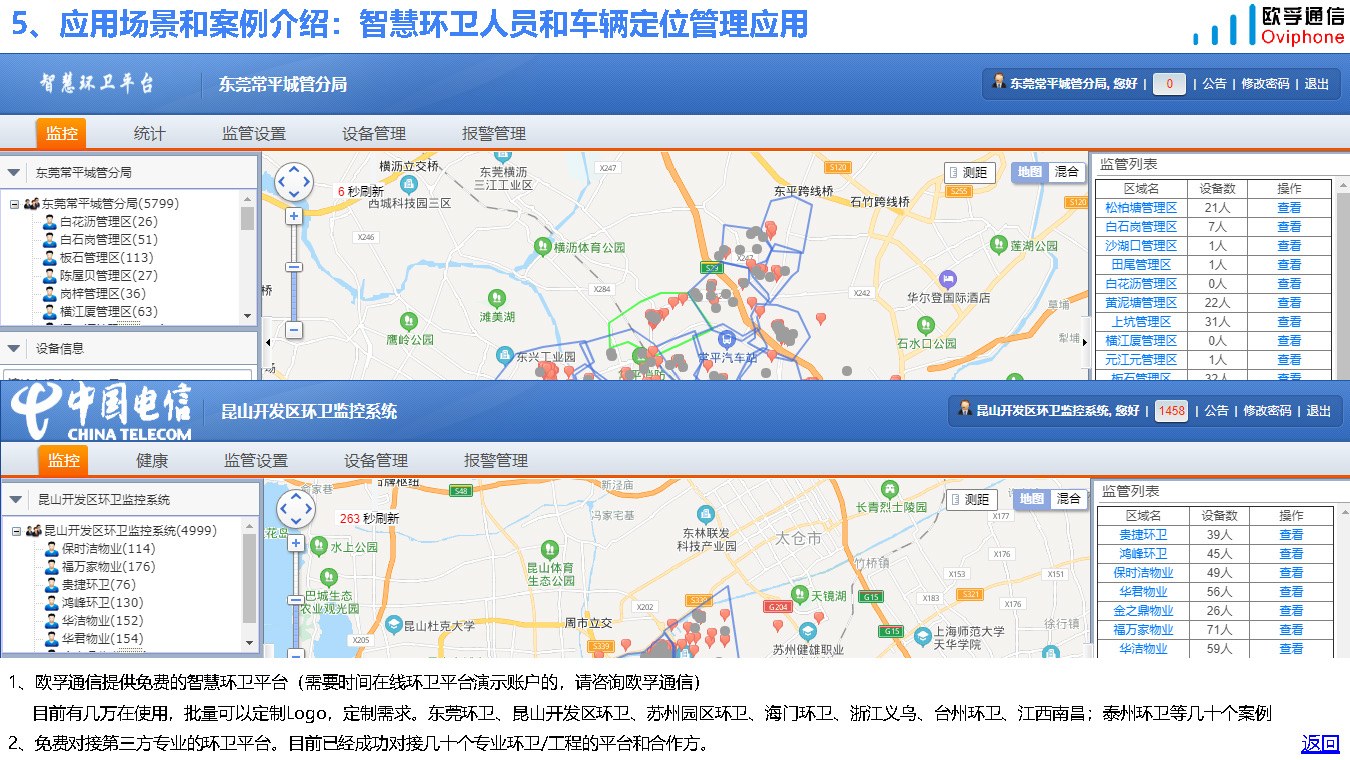Click 横沥体育公园 park marker icon
The height and width of the screenshot is (760, 1350).
tap(542, 245)
